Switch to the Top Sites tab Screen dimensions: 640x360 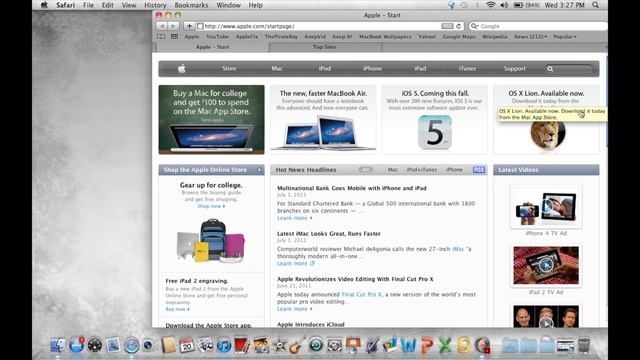[x=325, y=47]
